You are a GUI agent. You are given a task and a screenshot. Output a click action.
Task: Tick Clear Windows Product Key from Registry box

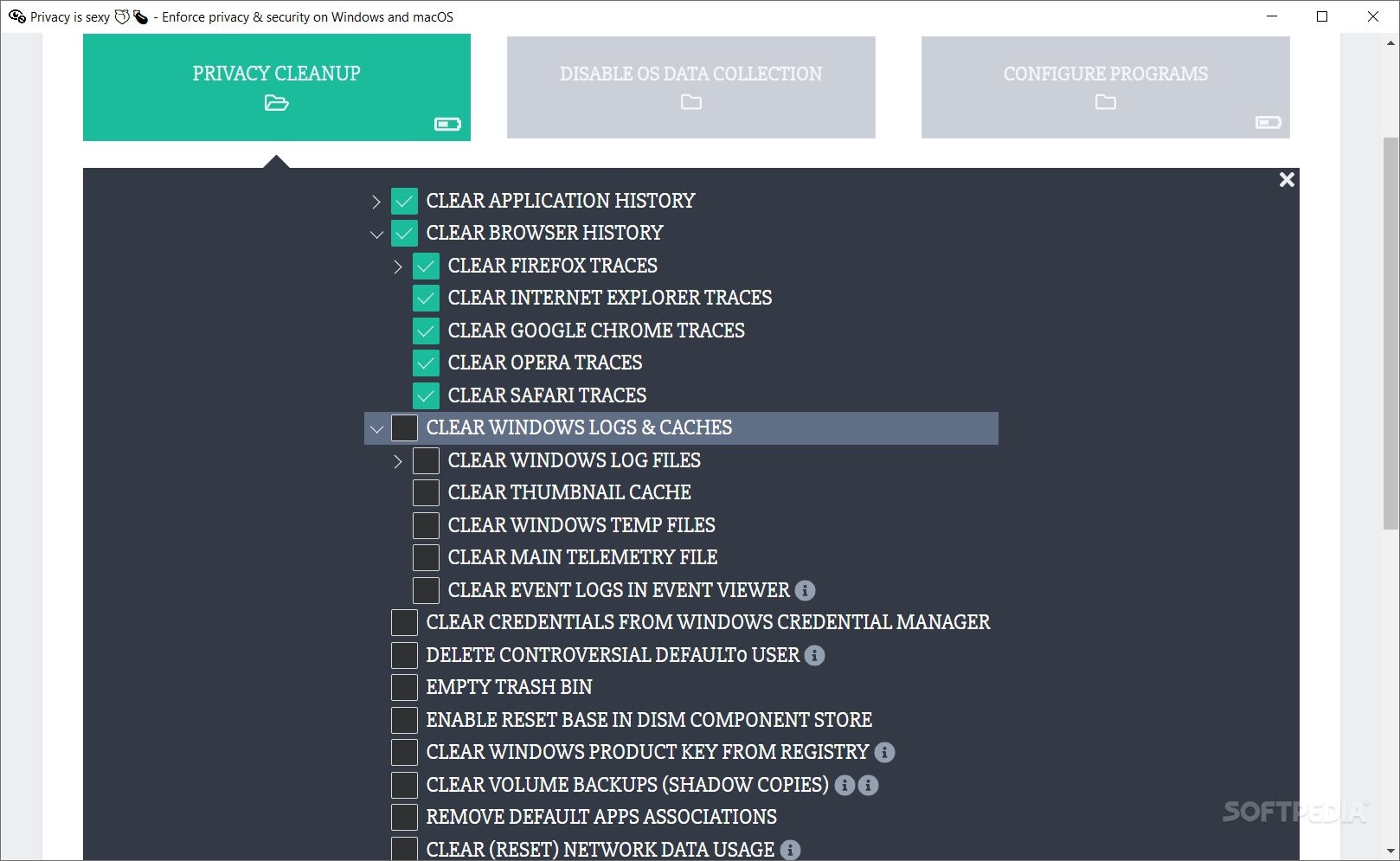coord(404,752)
